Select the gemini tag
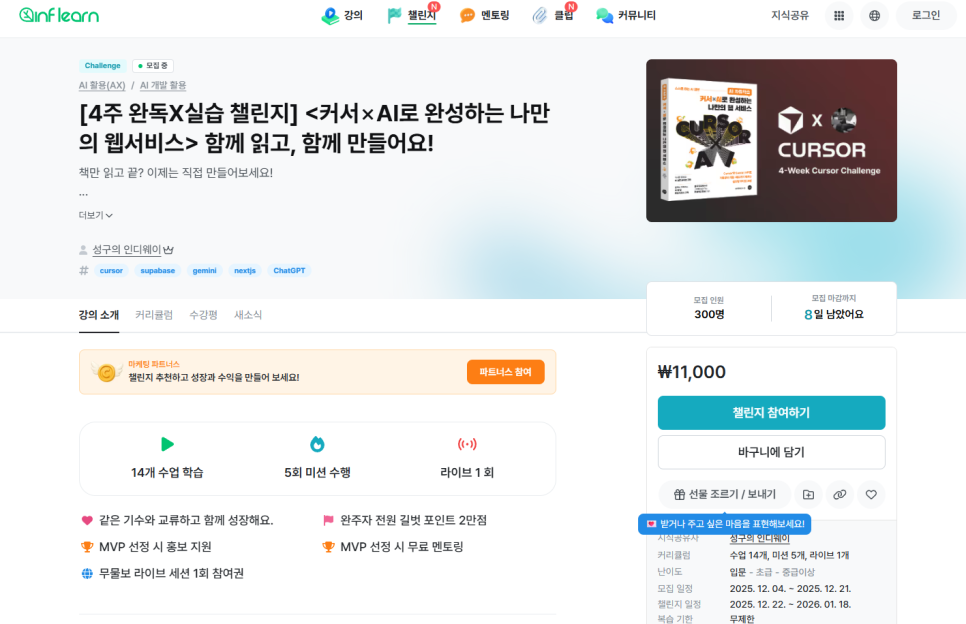Screen dimensions: 966x624 pos(205,270)
